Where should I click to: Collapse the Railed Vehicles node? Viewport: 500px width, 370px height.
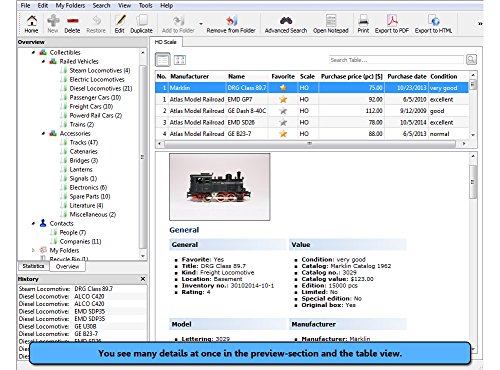(x=43, y=61)
